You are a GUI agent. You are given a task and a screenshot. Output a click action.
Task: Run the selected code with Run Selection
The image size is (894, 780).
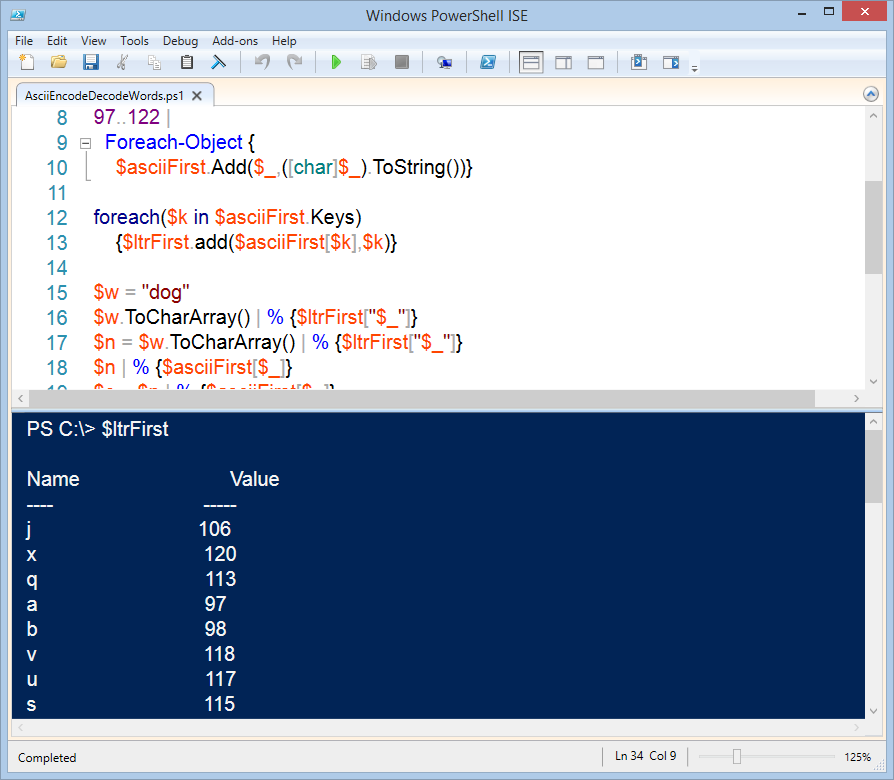coord(368,62)
